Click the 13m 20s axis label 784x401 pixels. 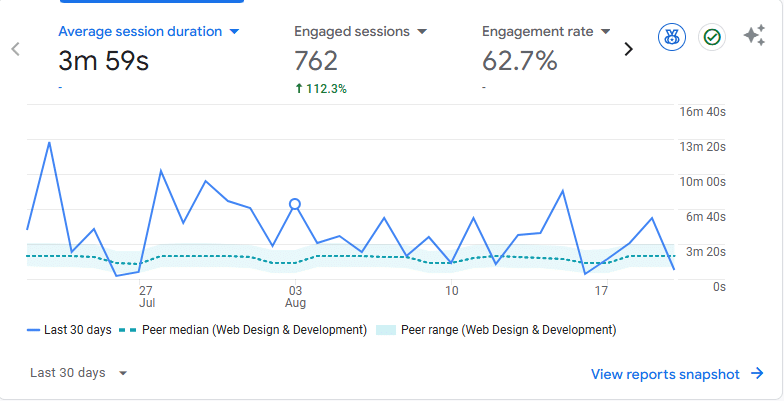pos(702,146)
